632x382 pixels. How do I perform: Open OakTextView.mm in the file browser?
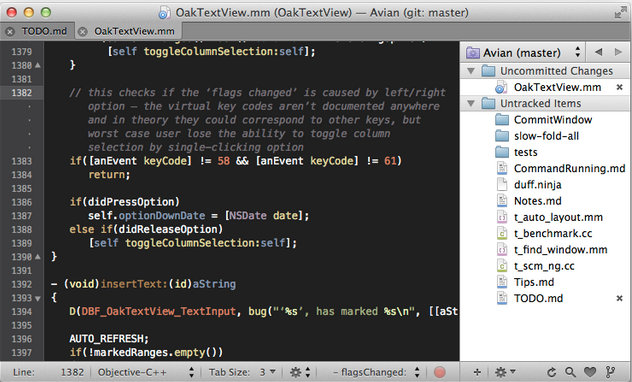point(557,87)
